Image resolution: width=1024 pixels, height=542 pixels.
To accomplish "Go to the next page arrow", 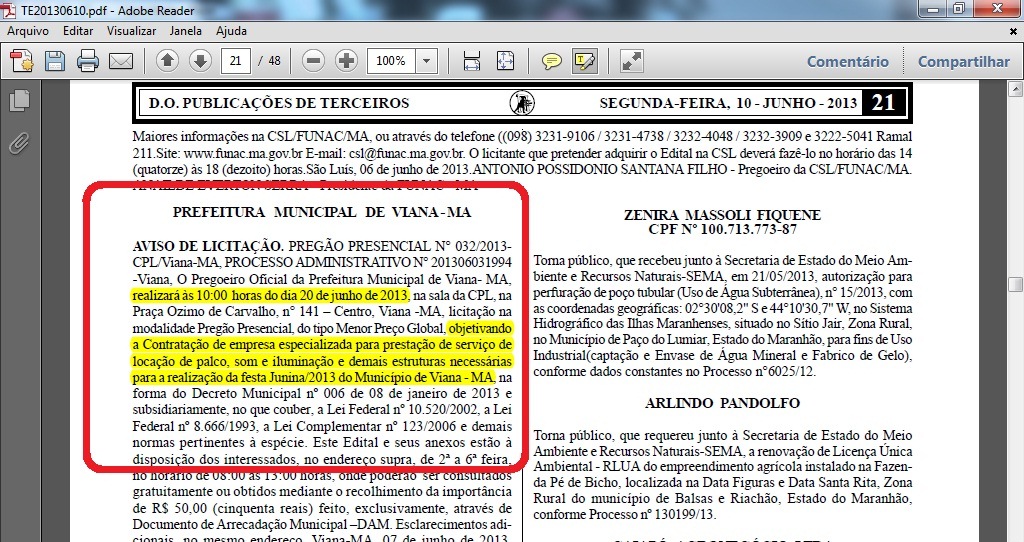I will coord(200,61).
